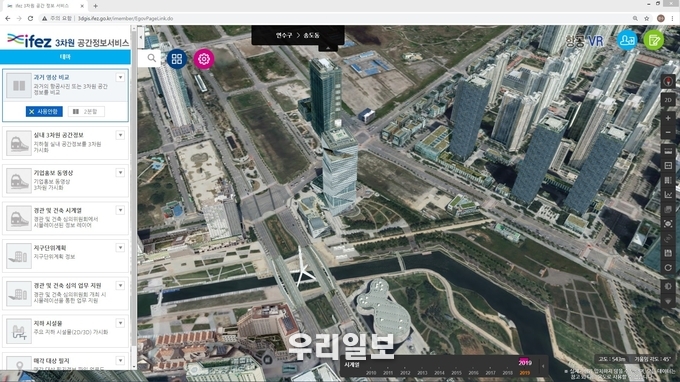
Task: Open the 지구단위계획 title
Action: coord(50,248)
